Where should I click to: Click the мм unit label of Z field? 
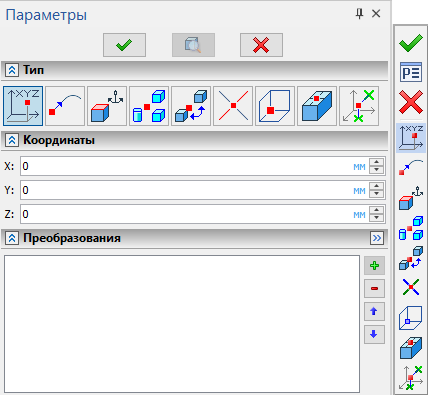[359, 215]
